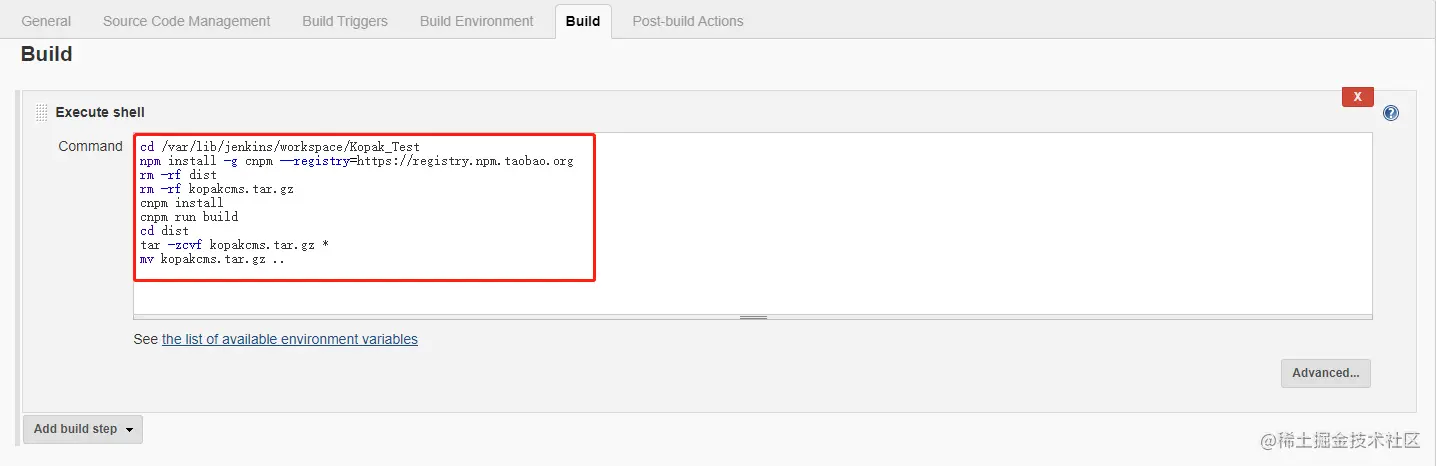
Task: Click the Command field label
Action: (90, 146)
